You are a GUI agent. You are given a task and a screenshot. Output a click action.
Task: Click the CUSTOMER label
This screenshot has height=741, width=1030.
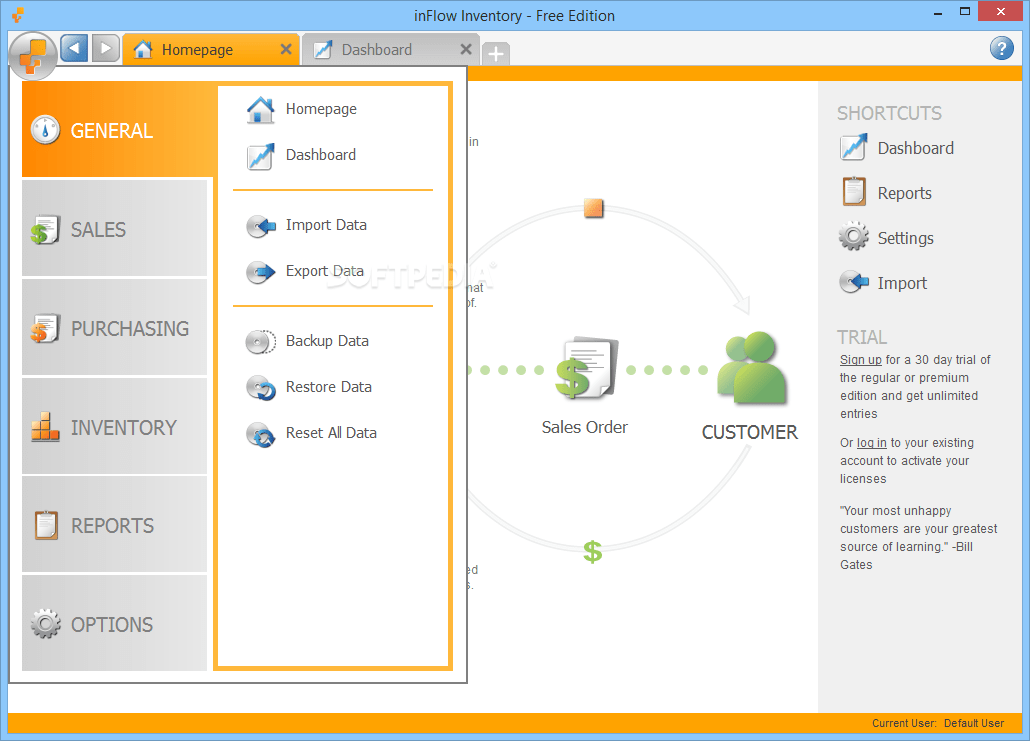[x=750, y=432]
